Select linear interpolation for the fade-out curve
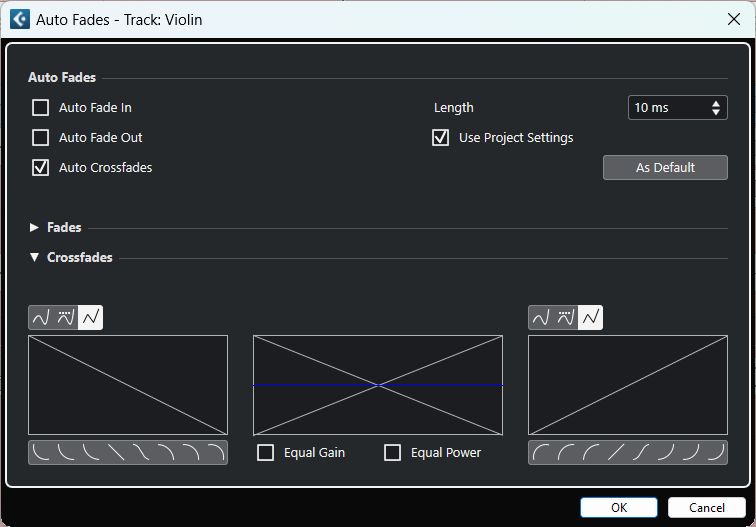This screenshot has height=527, width=756. (91, 318)
